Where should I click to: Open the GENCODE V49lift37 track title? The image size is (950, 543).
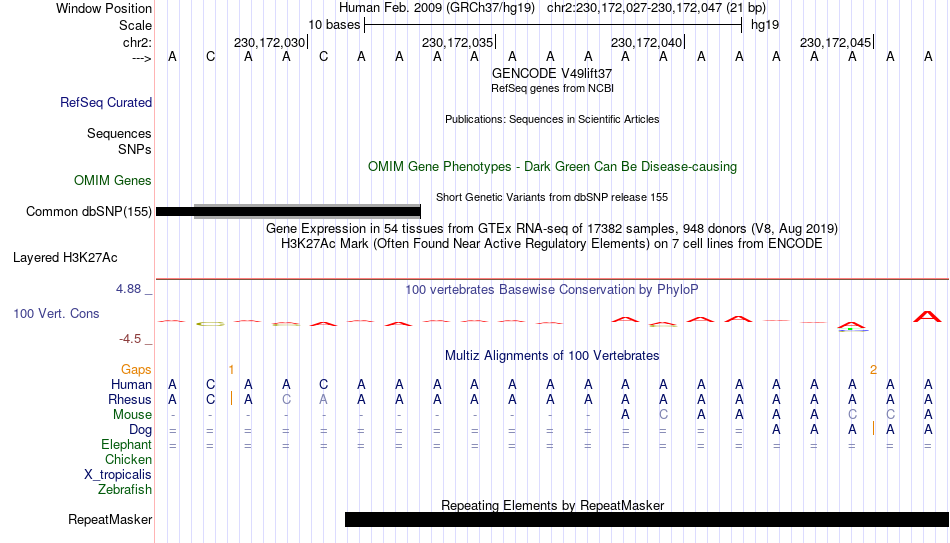click(x=552, y=73)
